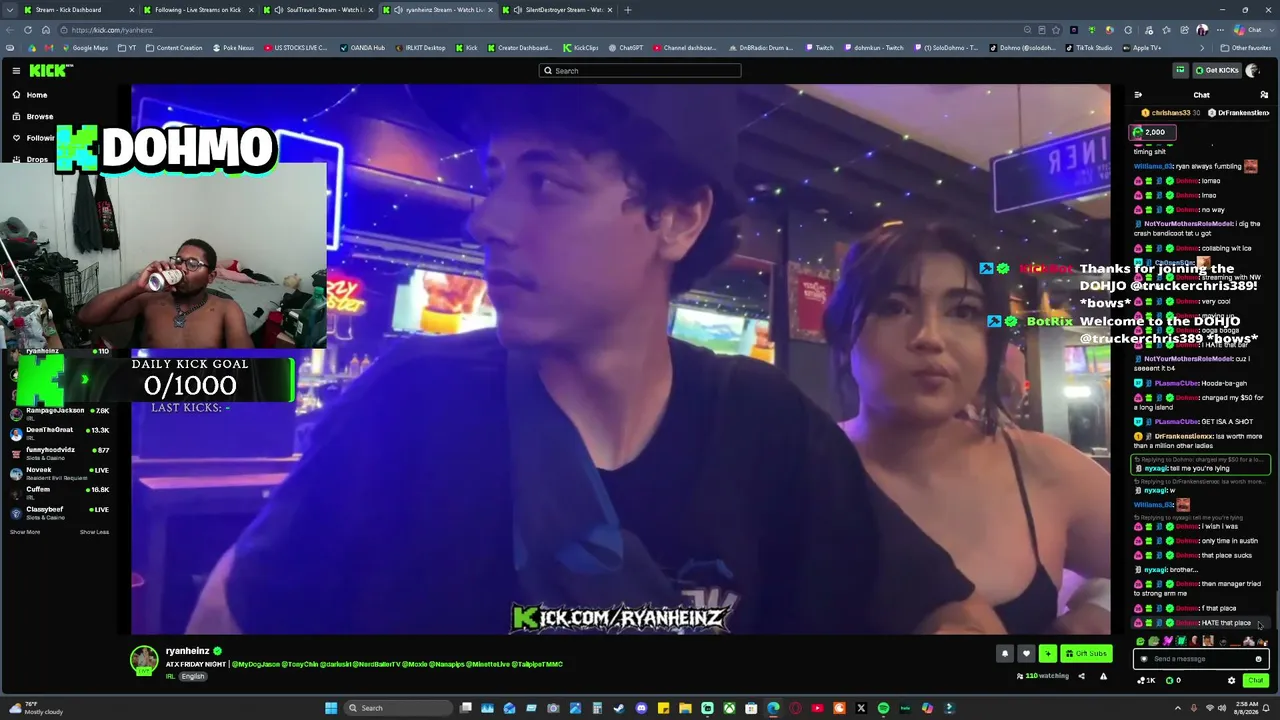This screenshot has width=1280, height=720.
Task: Click the Gift Subs button
Action: click(1086, 654)
